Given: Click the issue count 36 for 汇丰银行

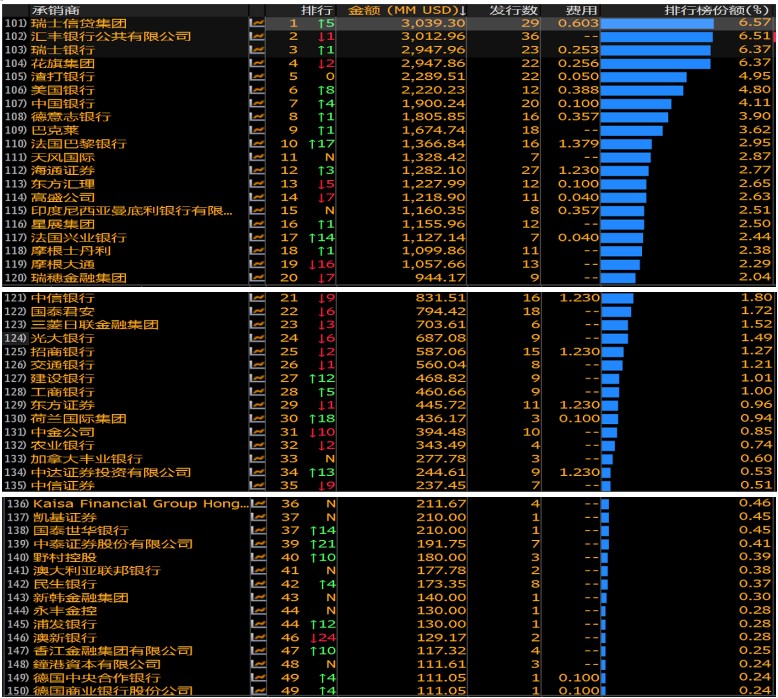Looking at the screenshot, I should coord(530,36).
